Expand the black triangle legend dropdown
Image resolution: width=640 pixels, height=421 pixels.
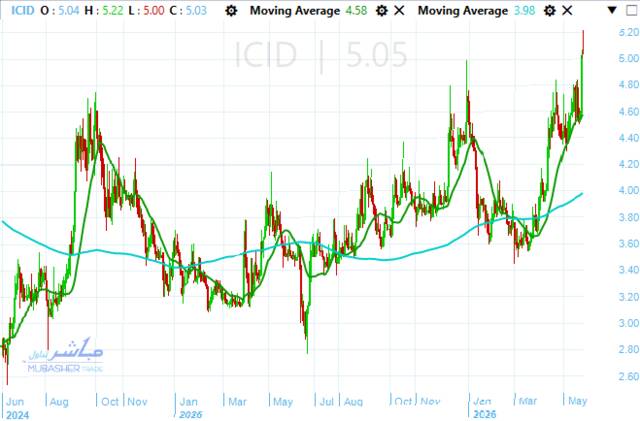click(x=612, y=10)
